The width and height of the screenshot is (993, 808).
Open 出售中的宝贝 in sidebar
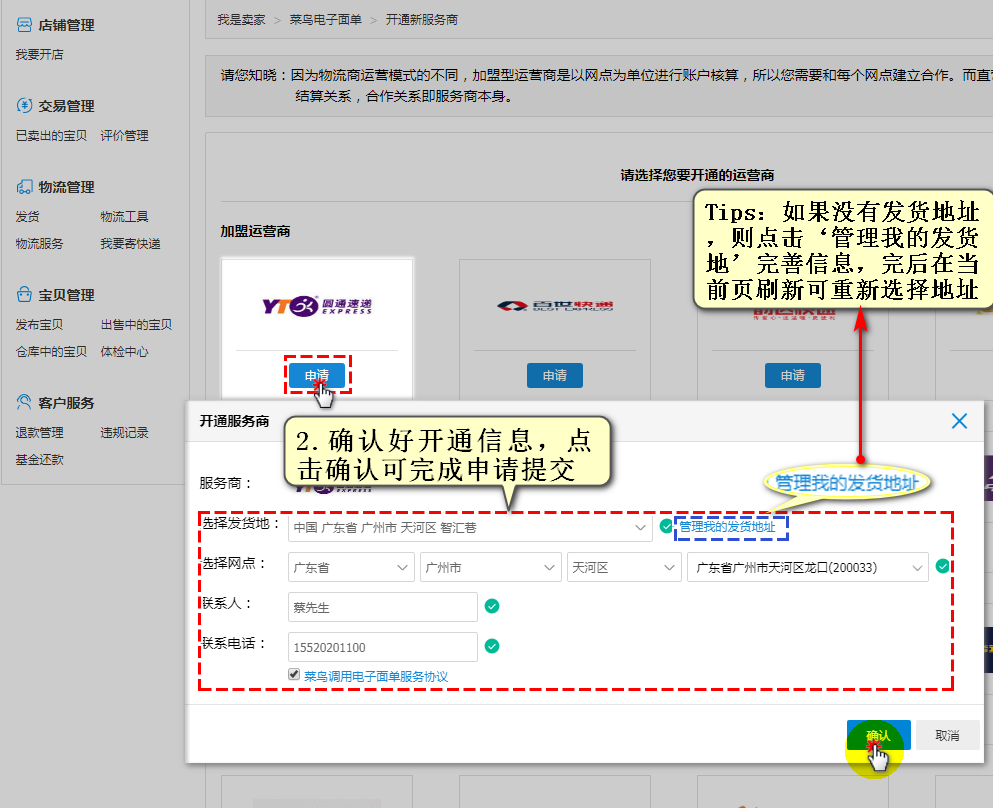[x=136, y=325]
